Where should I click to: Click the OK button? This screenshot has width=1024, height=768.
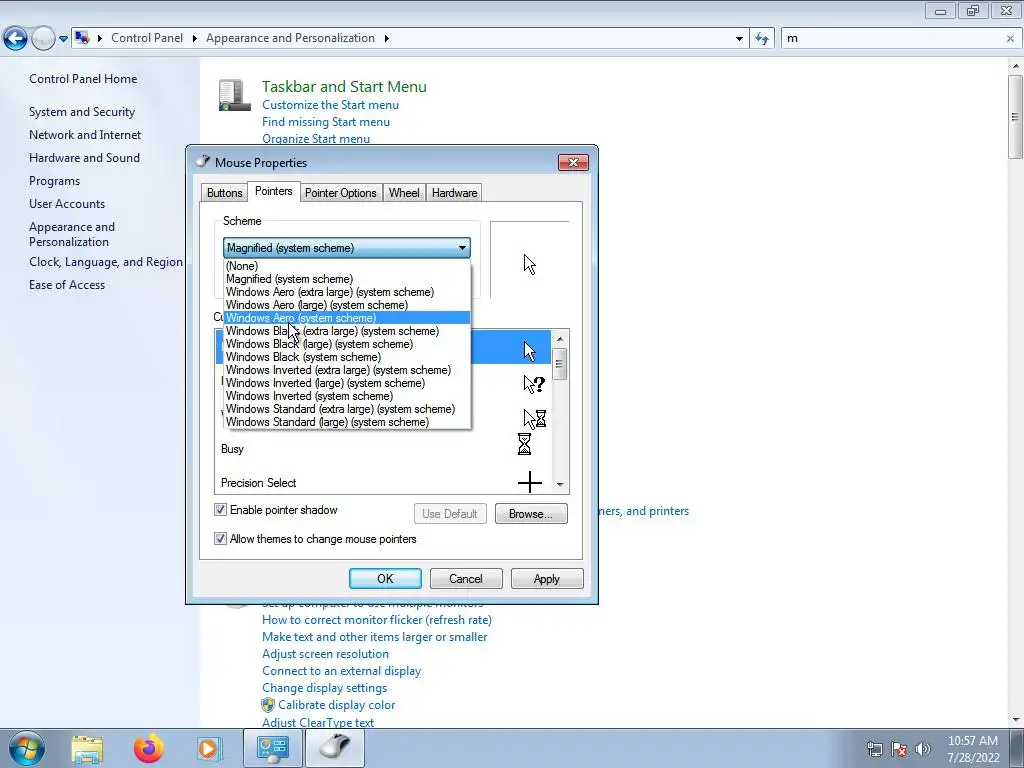385,579
